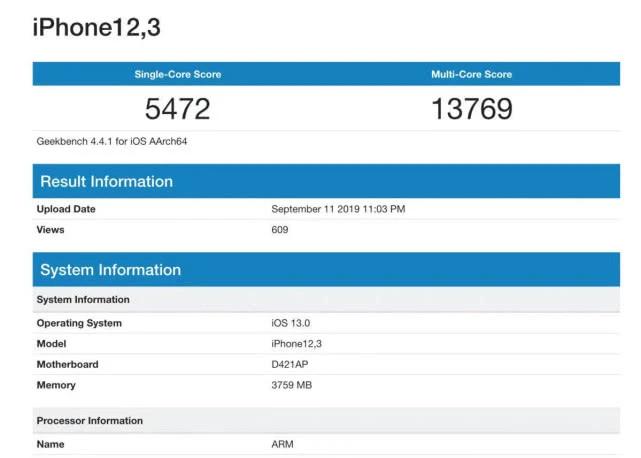641x458 pixels.
Task: Select the Operating System label
Action: click(x=79, y=323)
